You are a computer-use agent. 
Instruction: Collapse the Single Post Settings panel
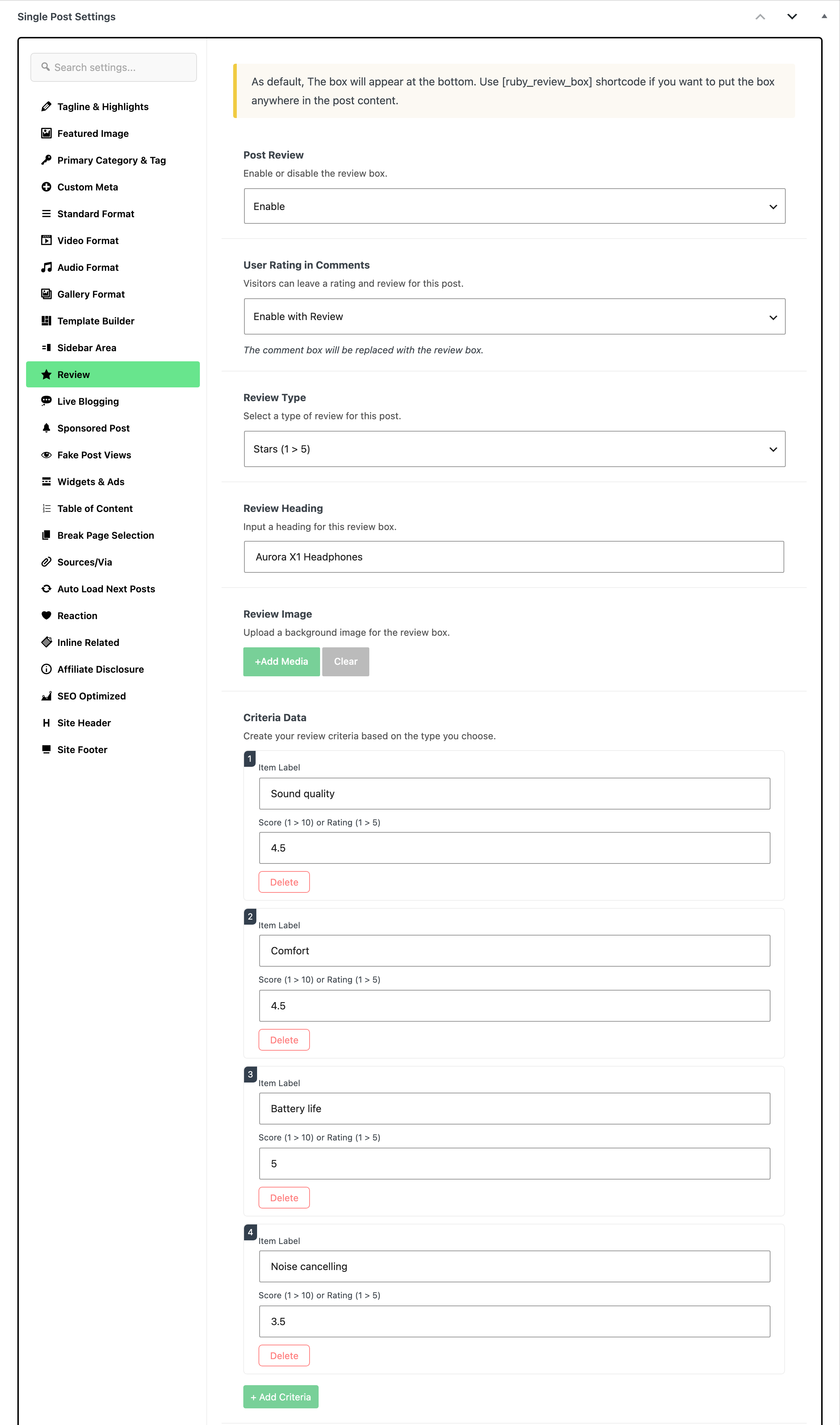click(x=824, y=16)
